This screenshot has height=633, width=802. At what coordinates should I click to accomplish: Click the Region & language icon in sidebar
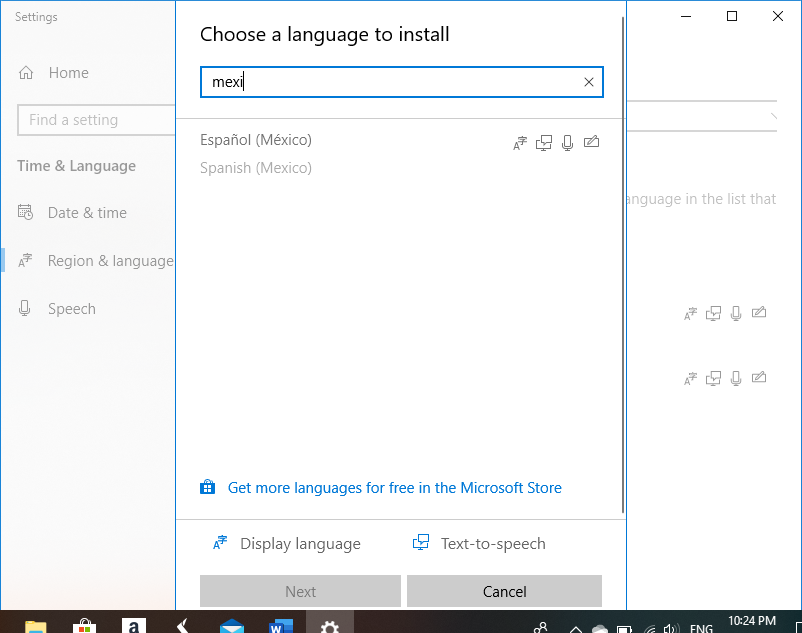pos(25,260)
